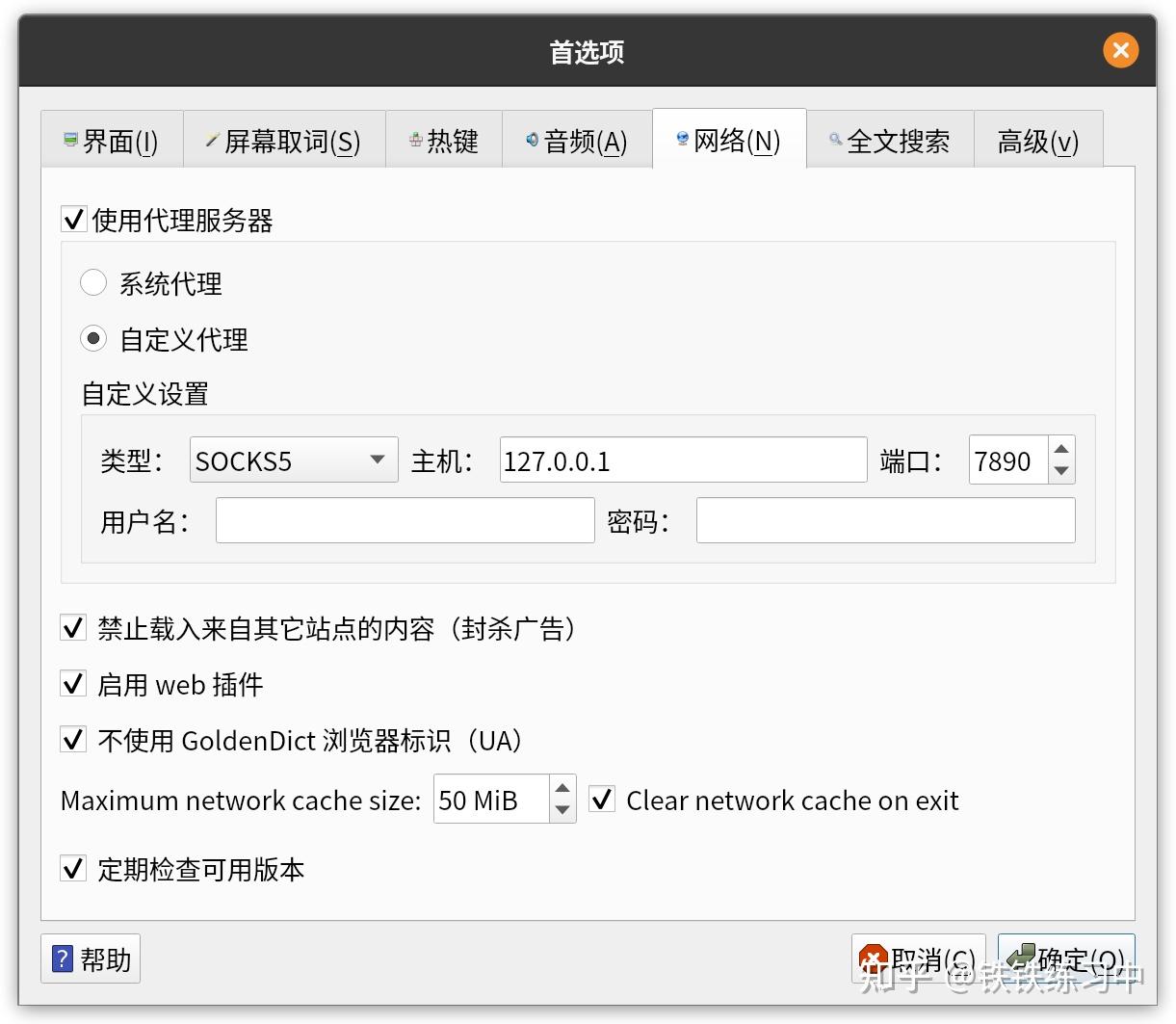Click the cache size field showing 50 MiB
Viewport: 1176px width, 1024px height.
(491, 800)
